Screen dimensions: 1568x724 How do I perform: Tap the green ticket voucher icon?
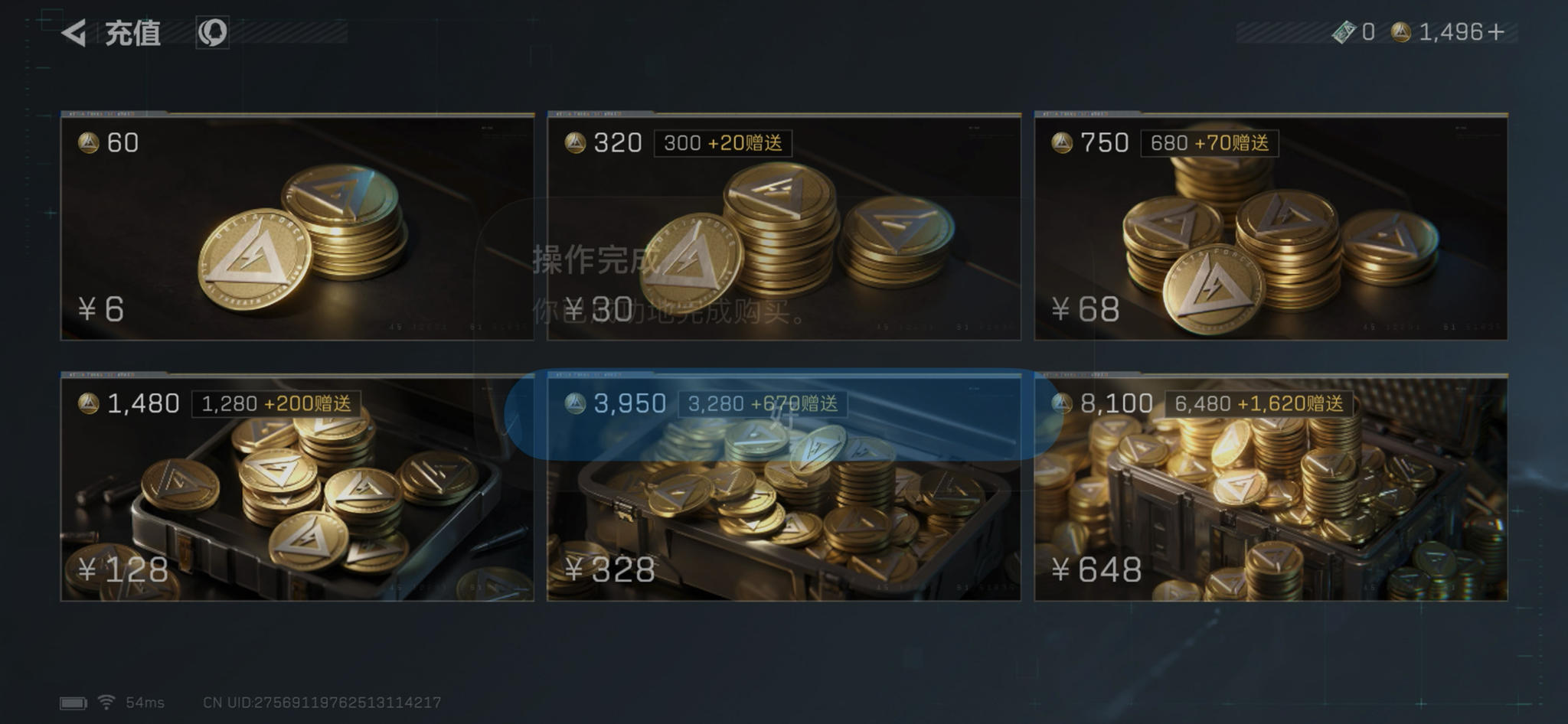tap(1344, 32)
